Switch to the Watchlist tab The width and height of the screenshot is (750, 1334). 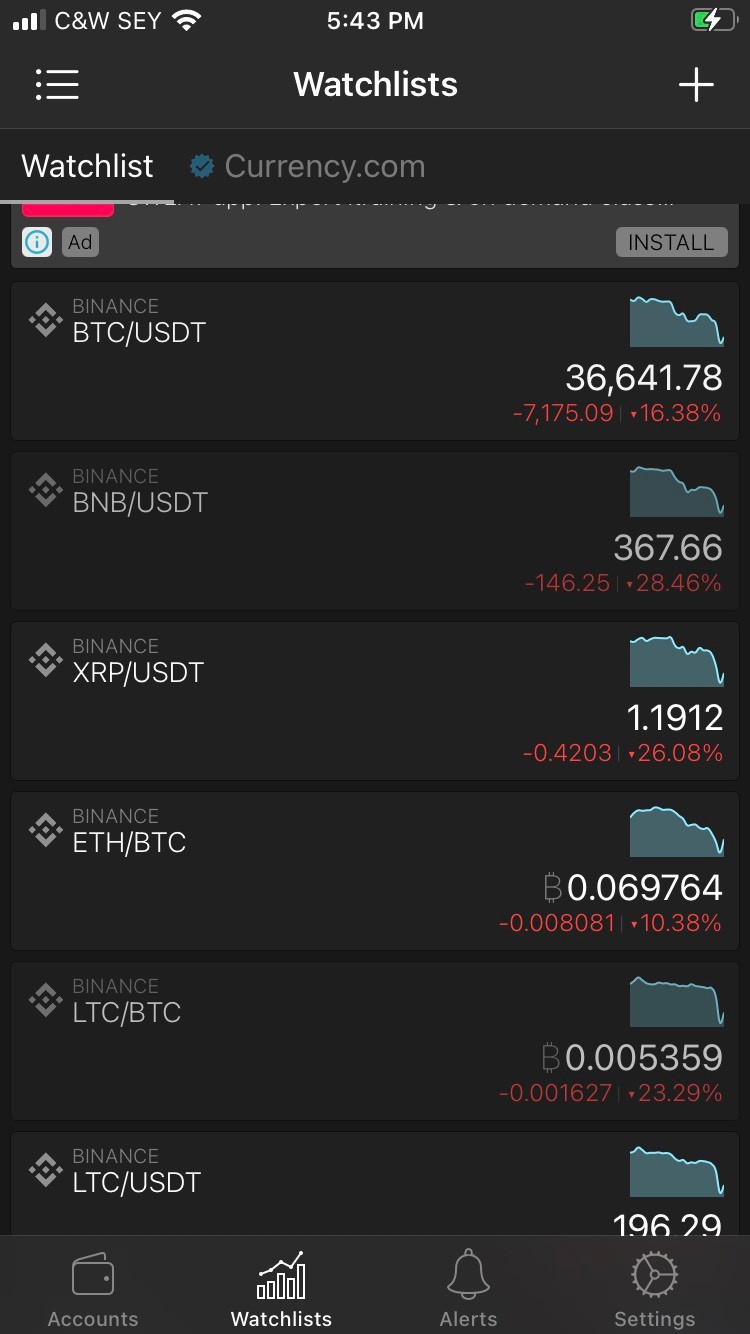click(x=88, y=166)
